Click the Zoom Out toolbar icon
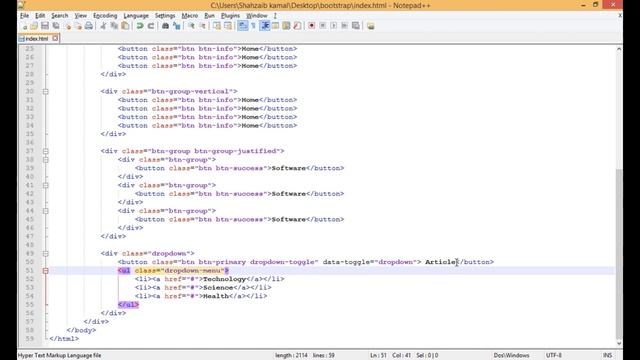The height and width of the screenshot is (360, 640). (202, 26)
